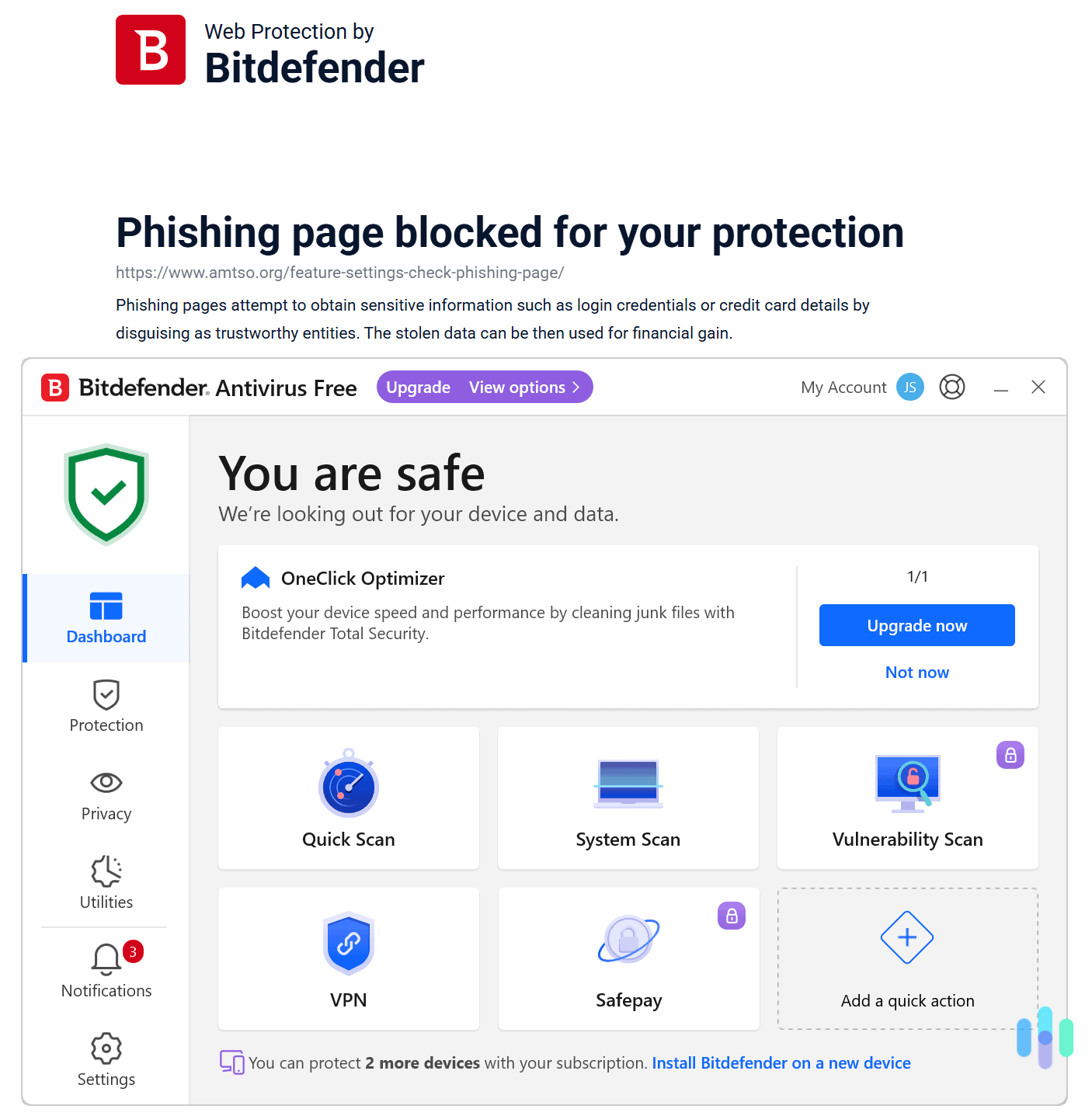This screenshot has width=1092, height=1116.
Task: Switch to the Dashboard tab
Action: tap(106, 618)
